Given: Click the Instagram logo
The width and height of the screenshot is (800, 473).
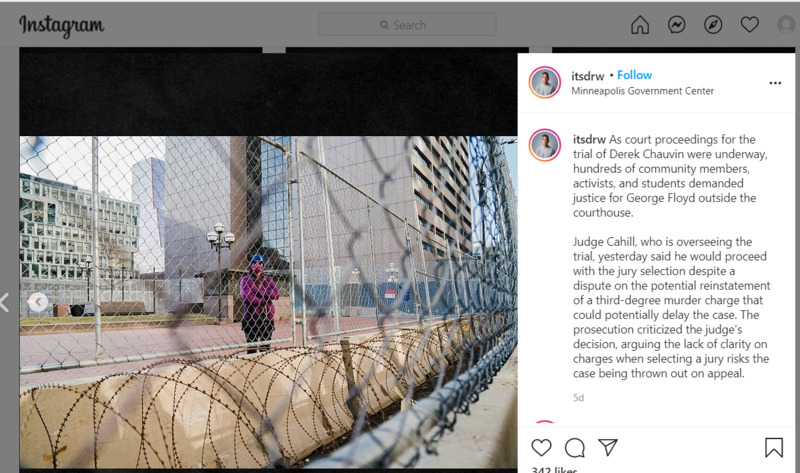Looking at the screenshot, I should pos(61,25).
